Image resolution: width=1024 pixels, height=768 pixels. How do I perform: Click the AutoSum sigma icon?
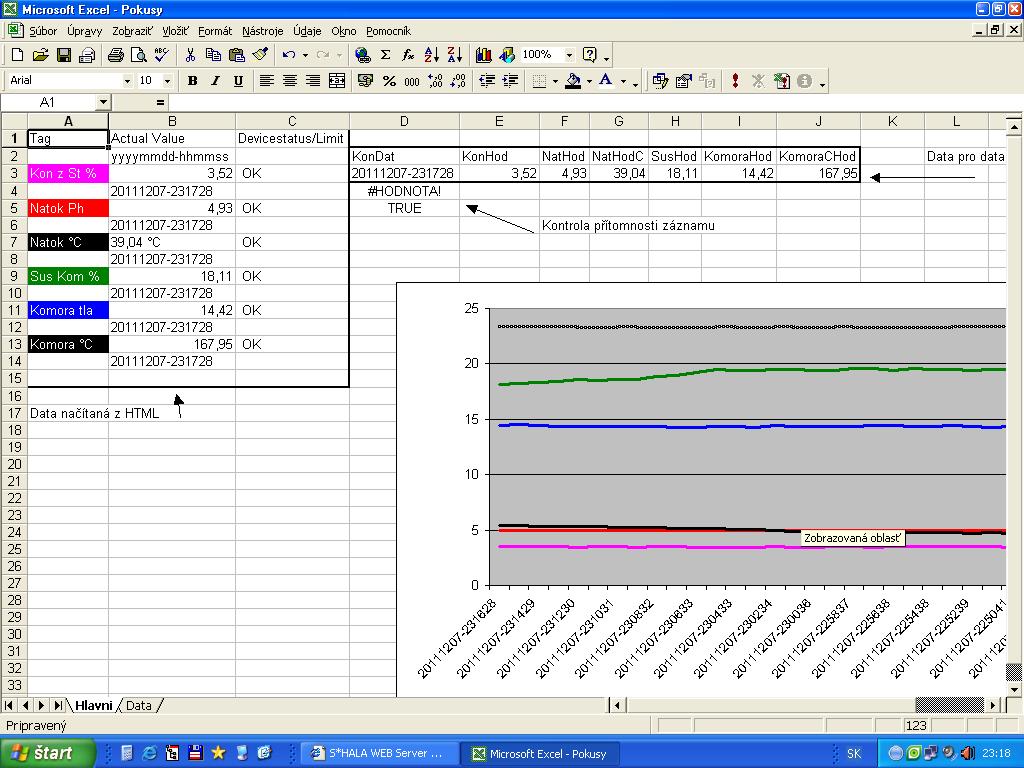[385, 55]
